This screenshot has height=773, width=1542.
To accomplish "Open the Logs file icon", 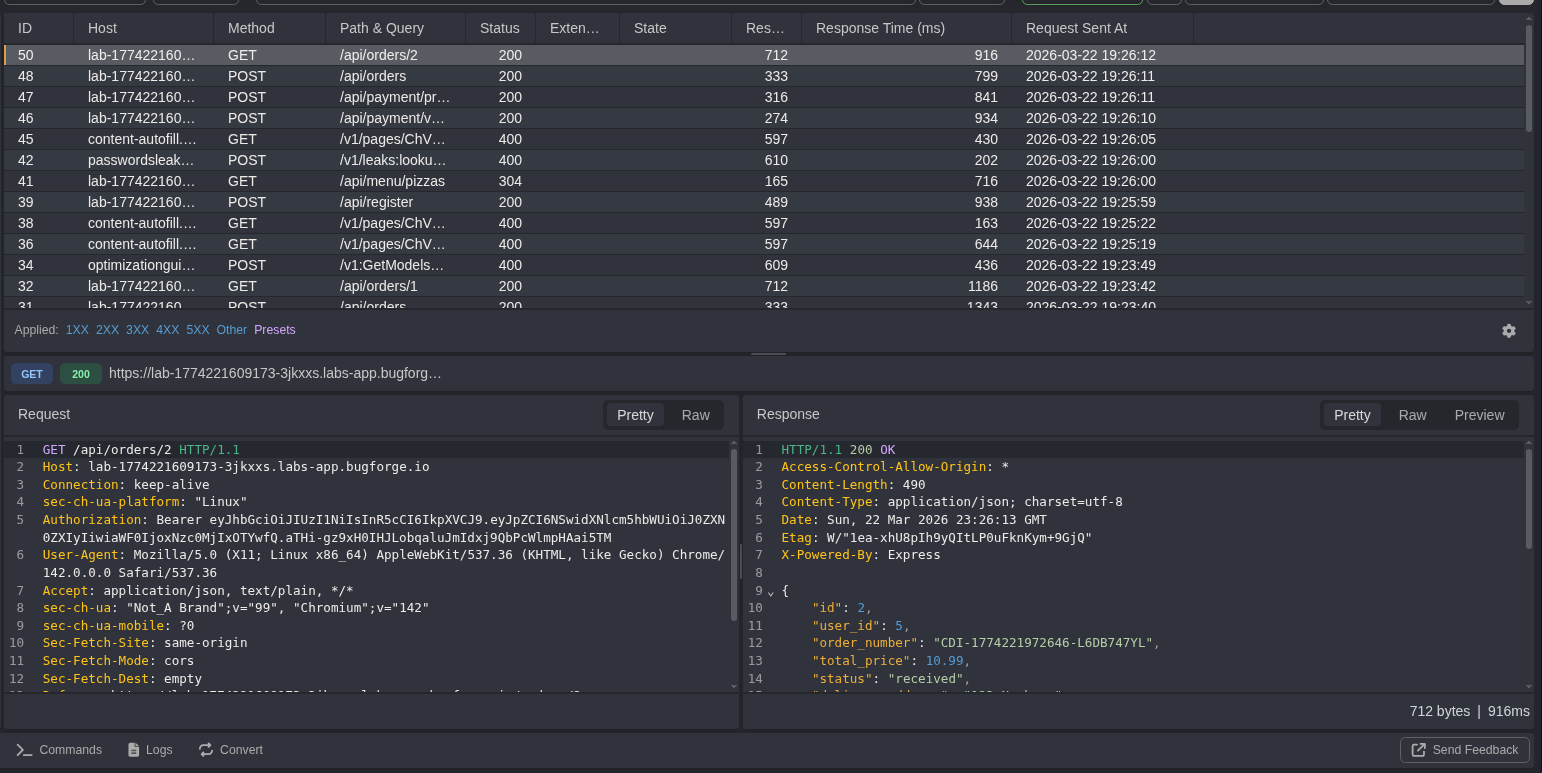I will click(133, 750).
